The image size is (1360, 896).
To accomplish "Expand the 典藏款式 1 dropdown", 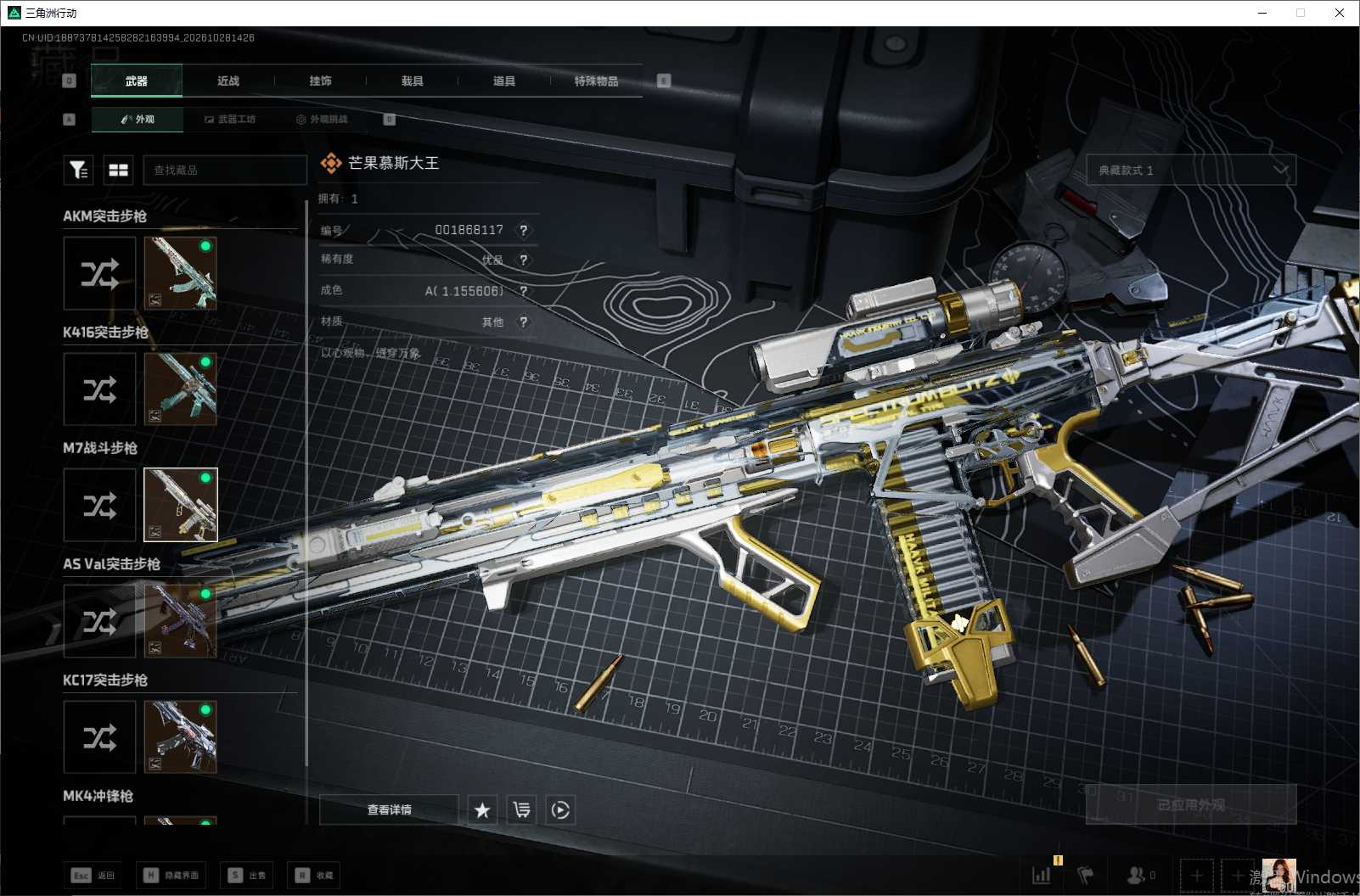I will click(x=1191, y=170).
